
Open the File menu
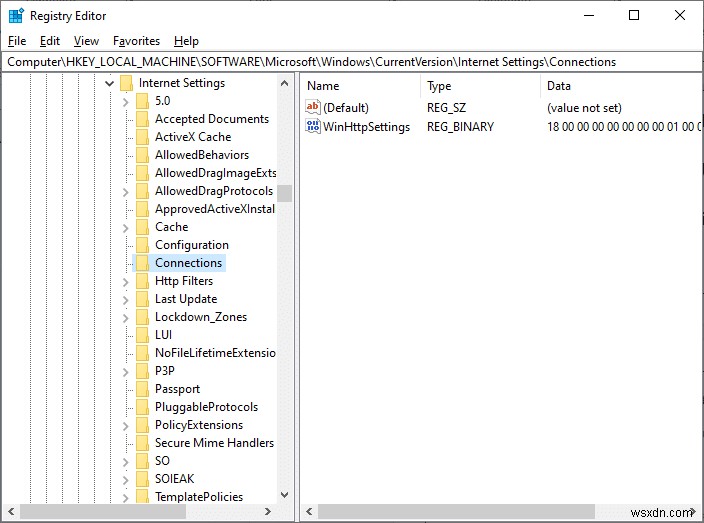pos(17,41)
